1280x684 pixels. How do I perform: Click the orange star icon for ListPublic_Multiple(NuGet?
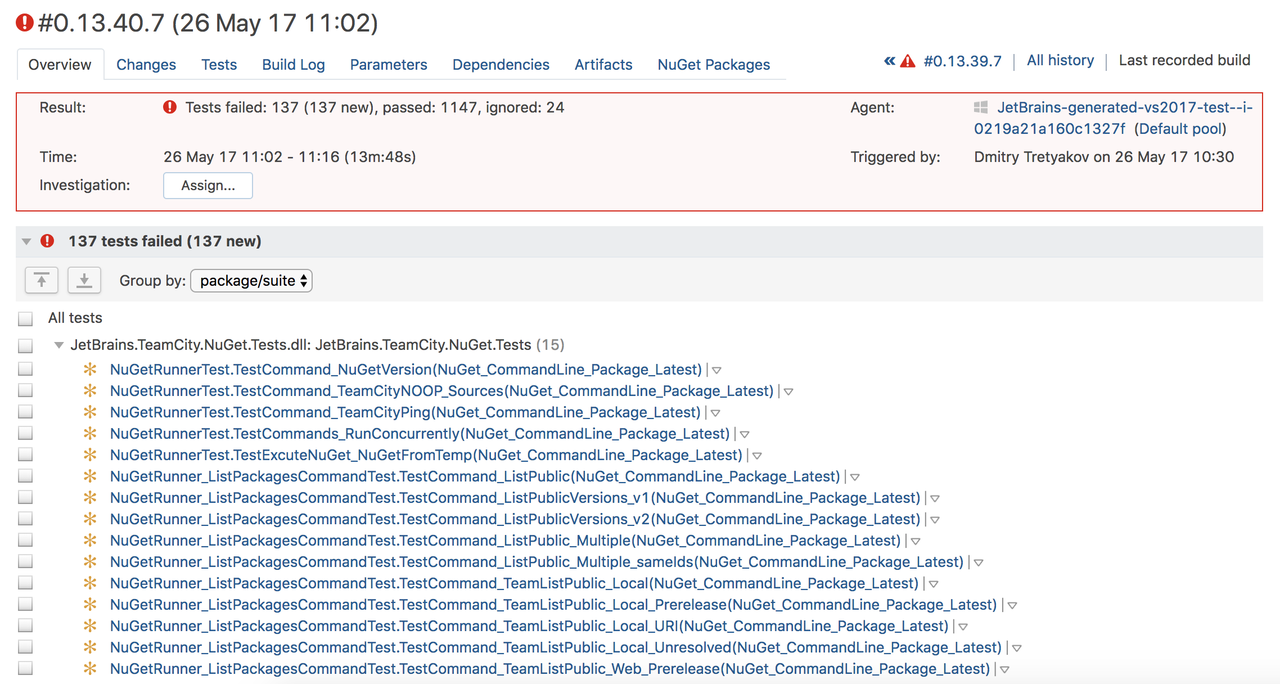[91, 541]
